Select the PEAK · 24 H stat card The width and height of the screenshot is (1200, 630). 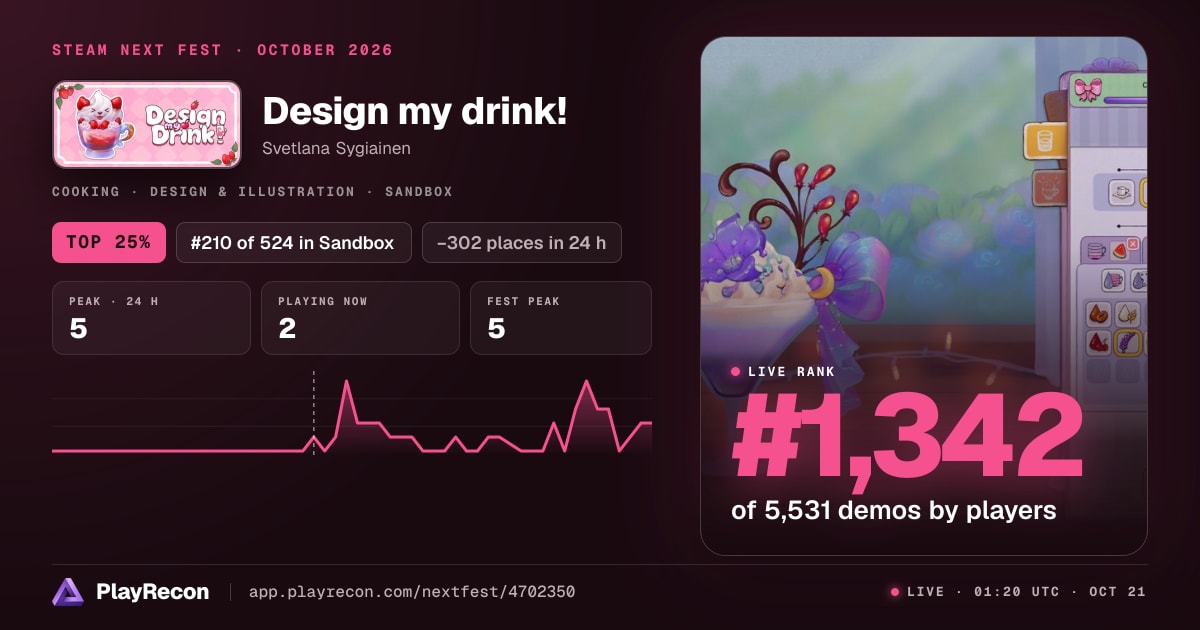coord(151,318)
